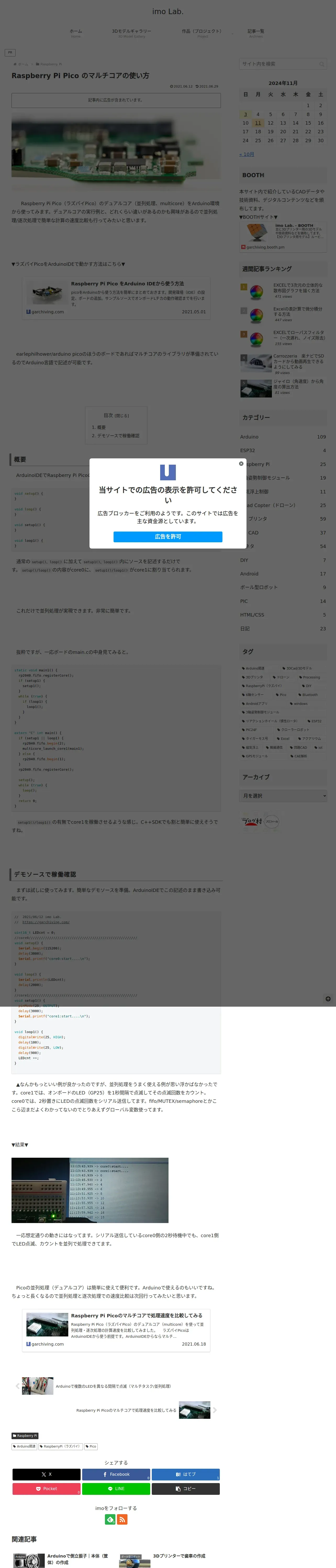Open the PIC category
Image resolution: width=336 pixels, height=1568 pixels.
coord(283,601)
